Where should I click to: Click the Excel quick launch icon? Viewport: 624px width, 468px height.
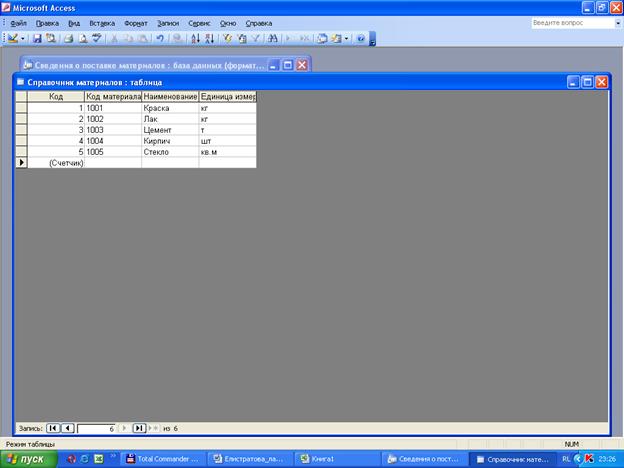(x=98, y=459)
